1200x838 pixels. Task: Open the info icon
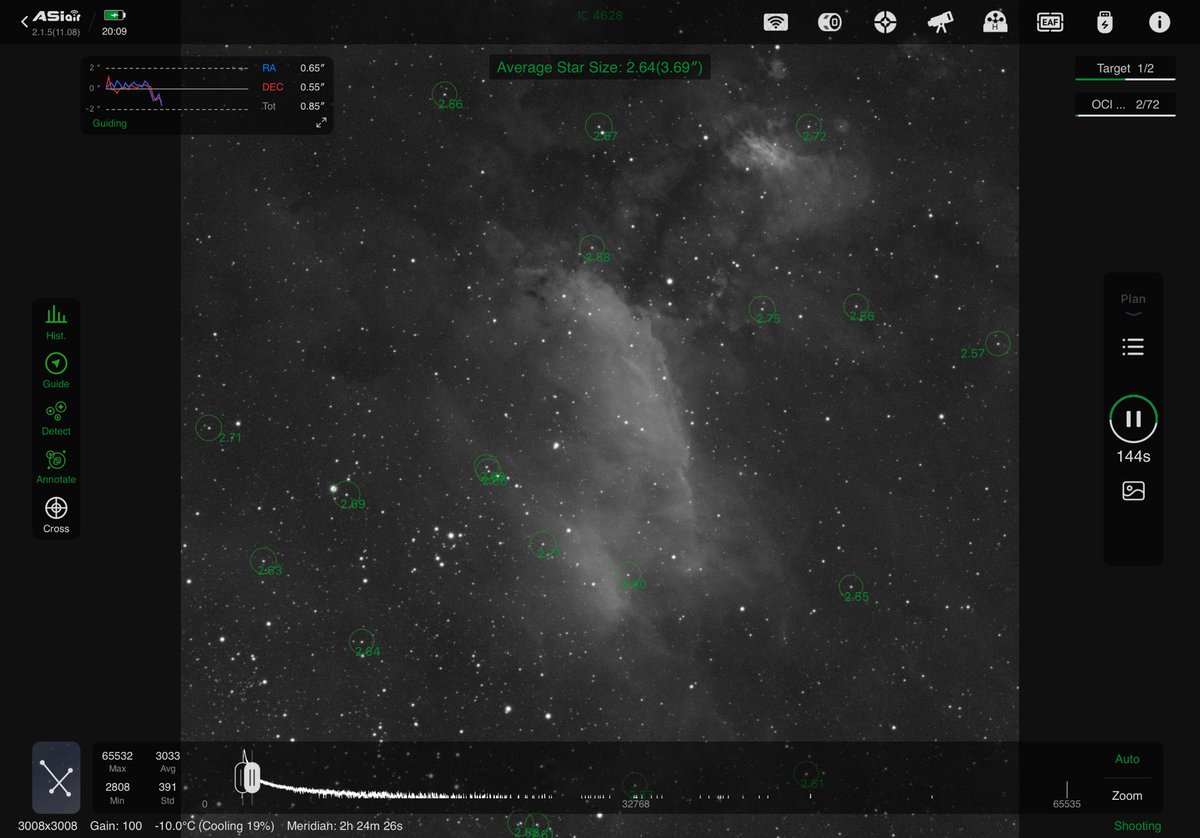[x=1159, y=22]
